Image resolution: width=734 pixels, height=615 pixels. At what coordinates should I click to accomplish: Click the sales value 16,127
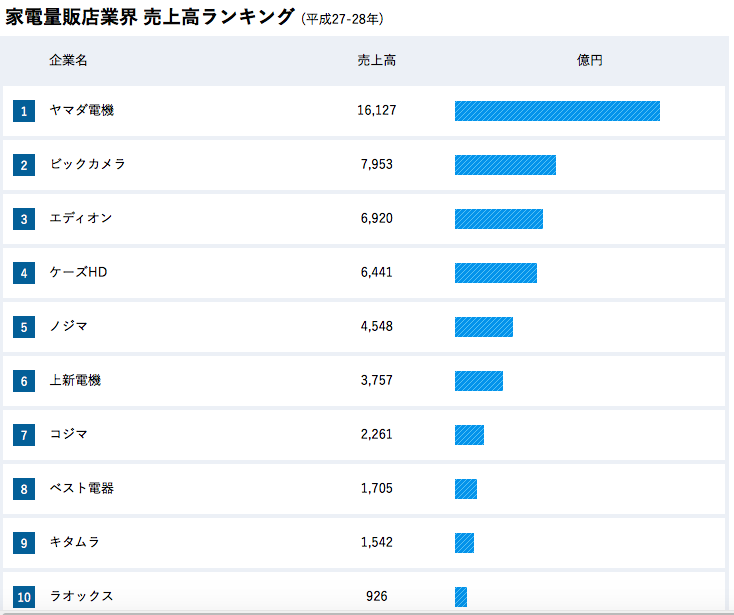point(376,110)
